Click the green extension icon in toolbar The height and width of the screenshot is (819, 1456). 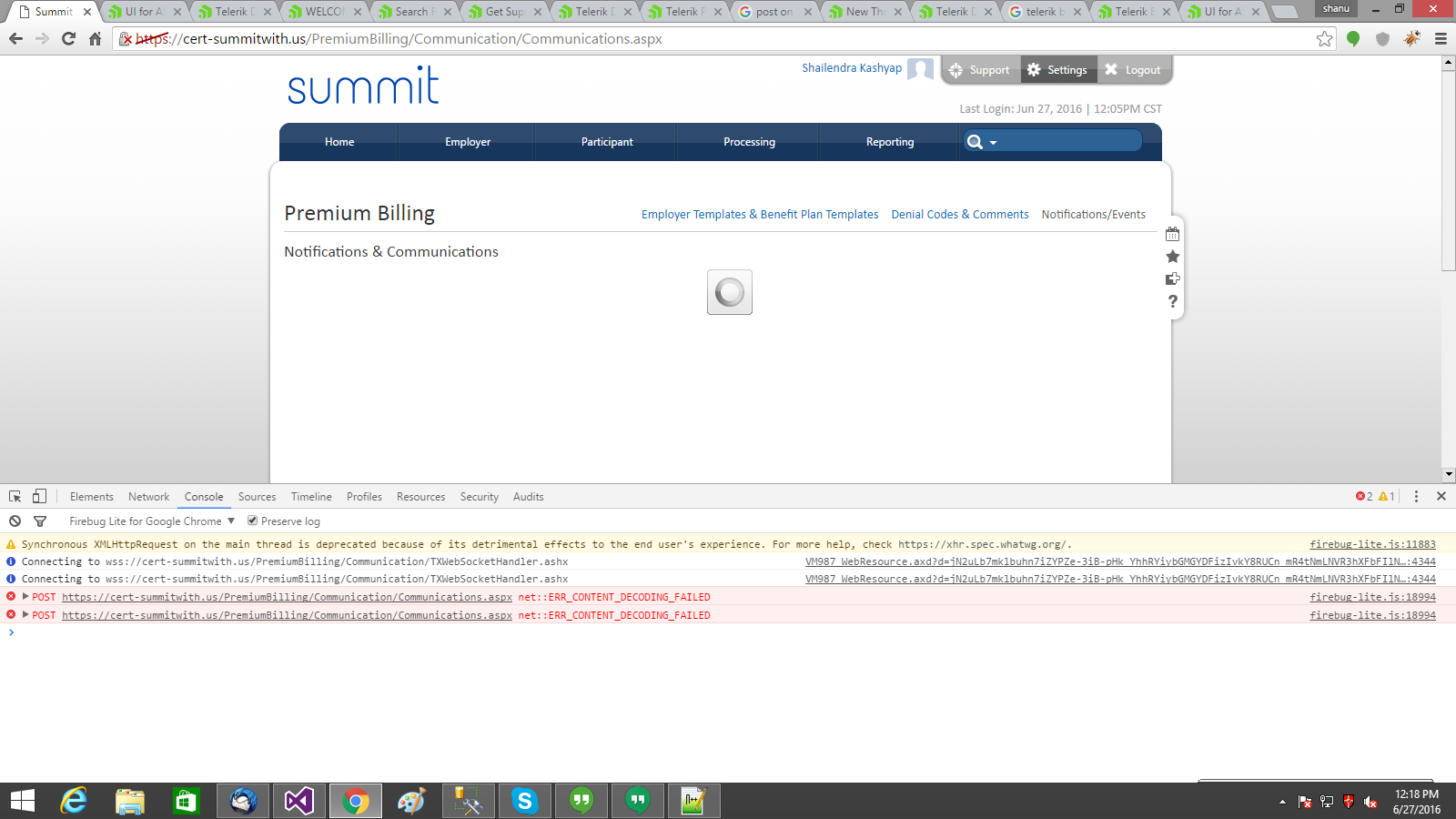tap(1353, 39)
